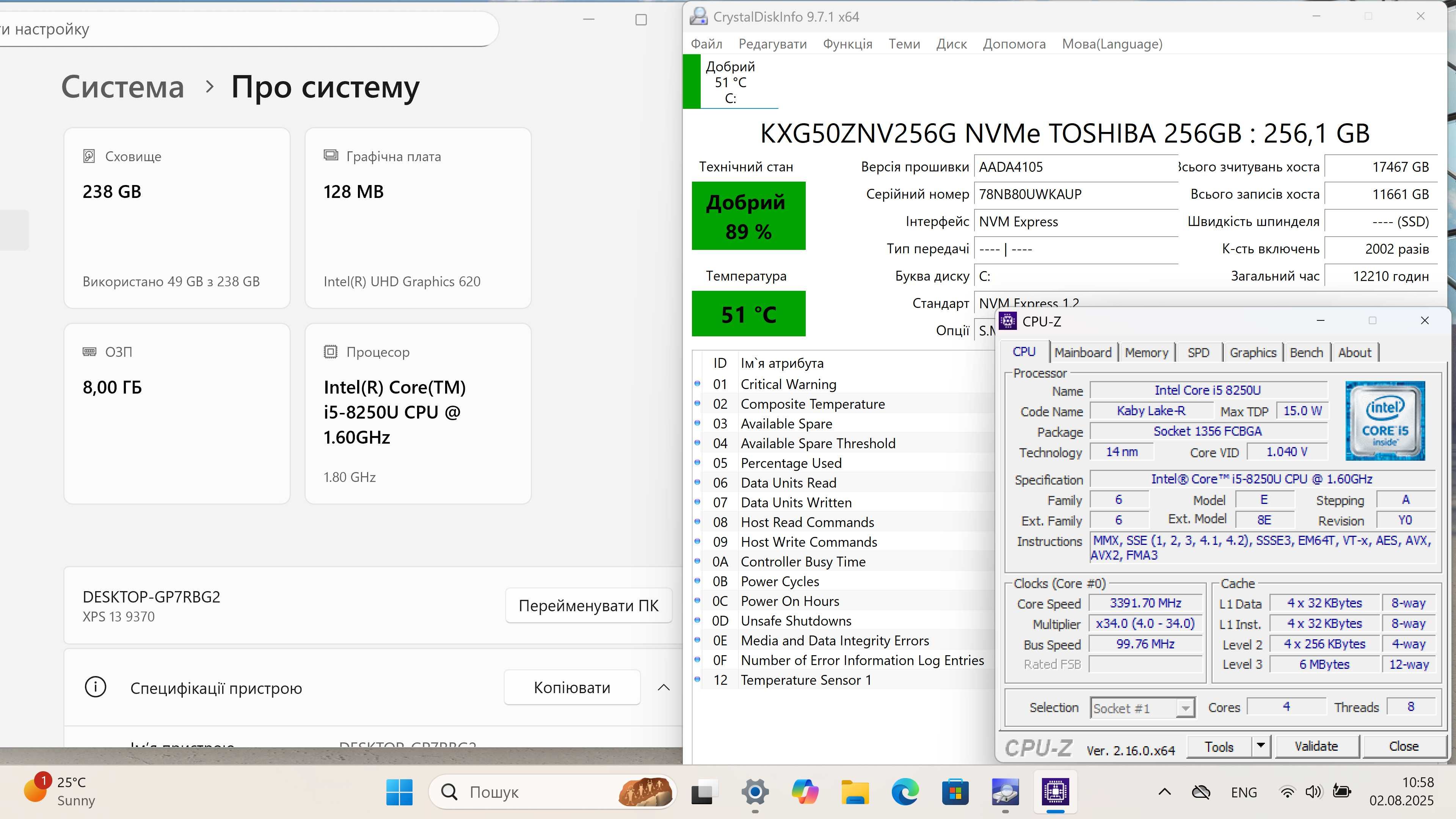Open Tools dropdown arrow in CPU-Z
The width and height of the screenshot is (1456, 819).
1260,747
